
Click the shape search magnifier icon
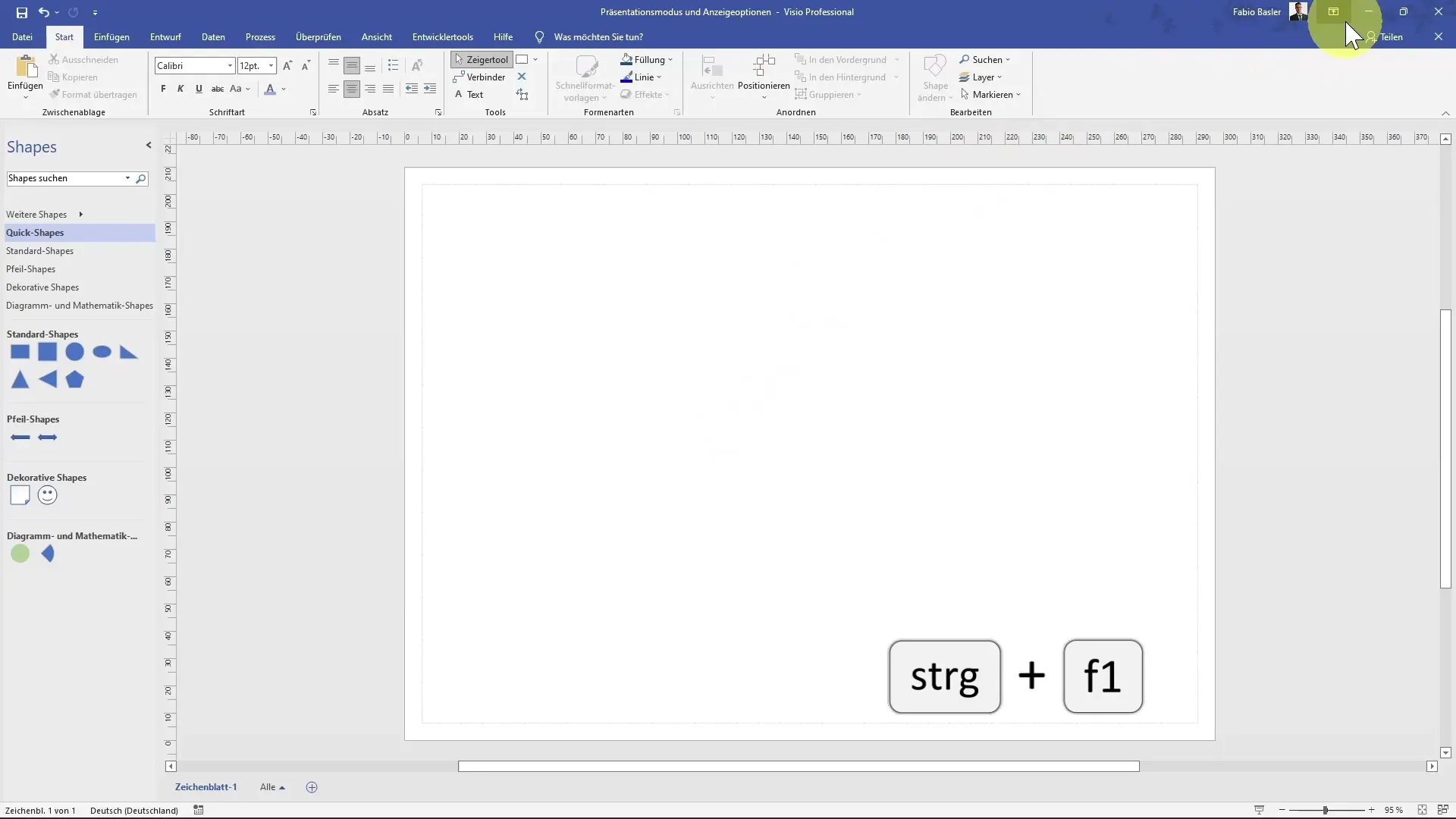[x=140, y=179]
